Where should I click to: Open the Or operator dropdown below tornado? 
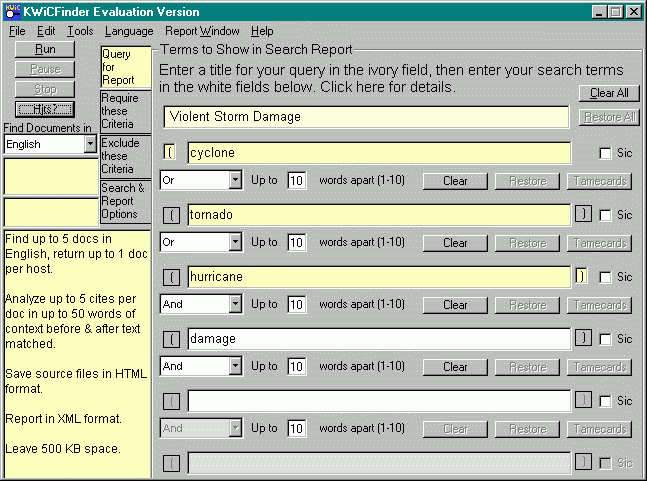pyautogui.click(x=235, y=242)
